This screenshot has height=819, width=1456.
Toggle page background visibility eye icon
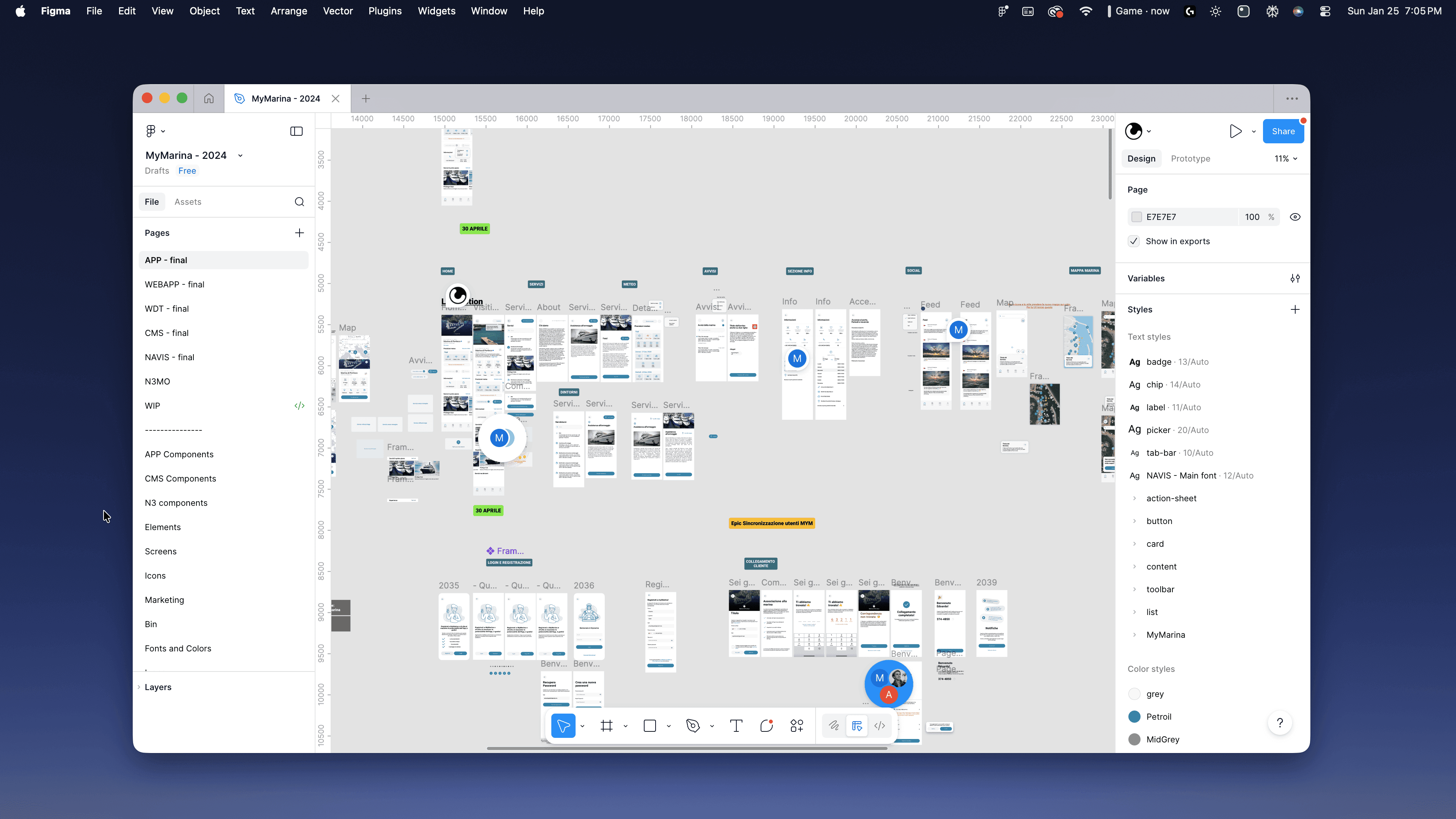[x=1295, y=217]
